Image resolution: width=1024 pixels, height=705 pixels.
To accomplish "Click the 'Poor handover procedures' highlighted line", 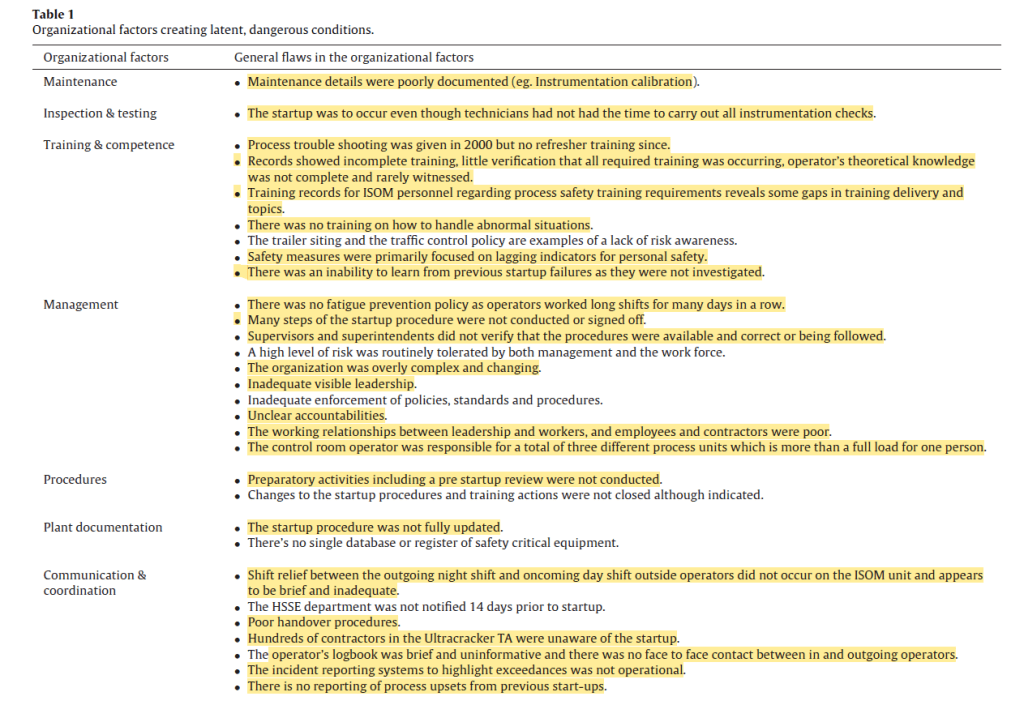I will coord(323,623).
